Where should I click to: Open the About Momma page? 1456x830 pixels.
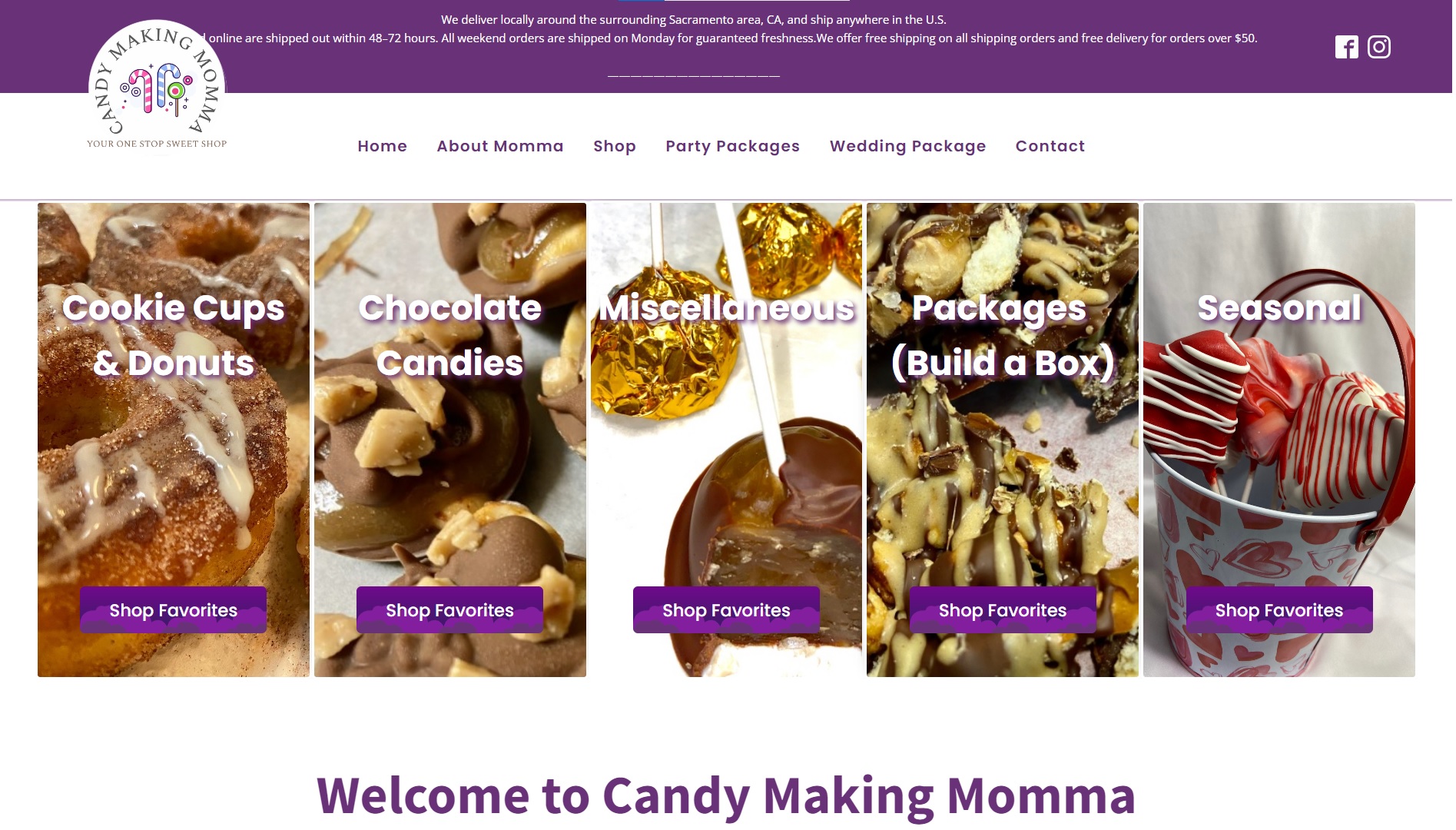[x=500, y=146]
